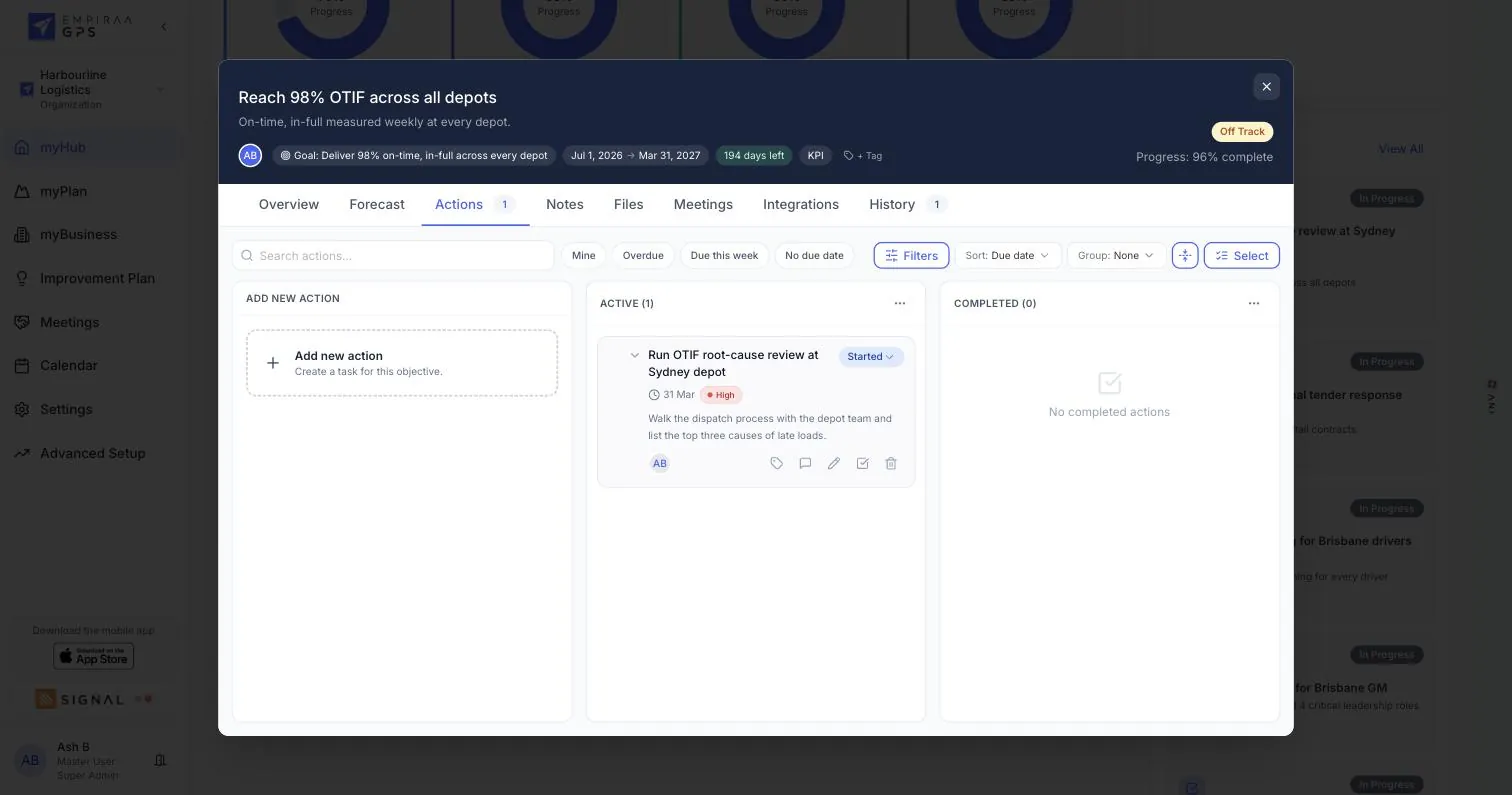Open the Completed column options menu
Image resolution: width=1512 pixels, height=795 pixels.
(x=1254, y=303)
